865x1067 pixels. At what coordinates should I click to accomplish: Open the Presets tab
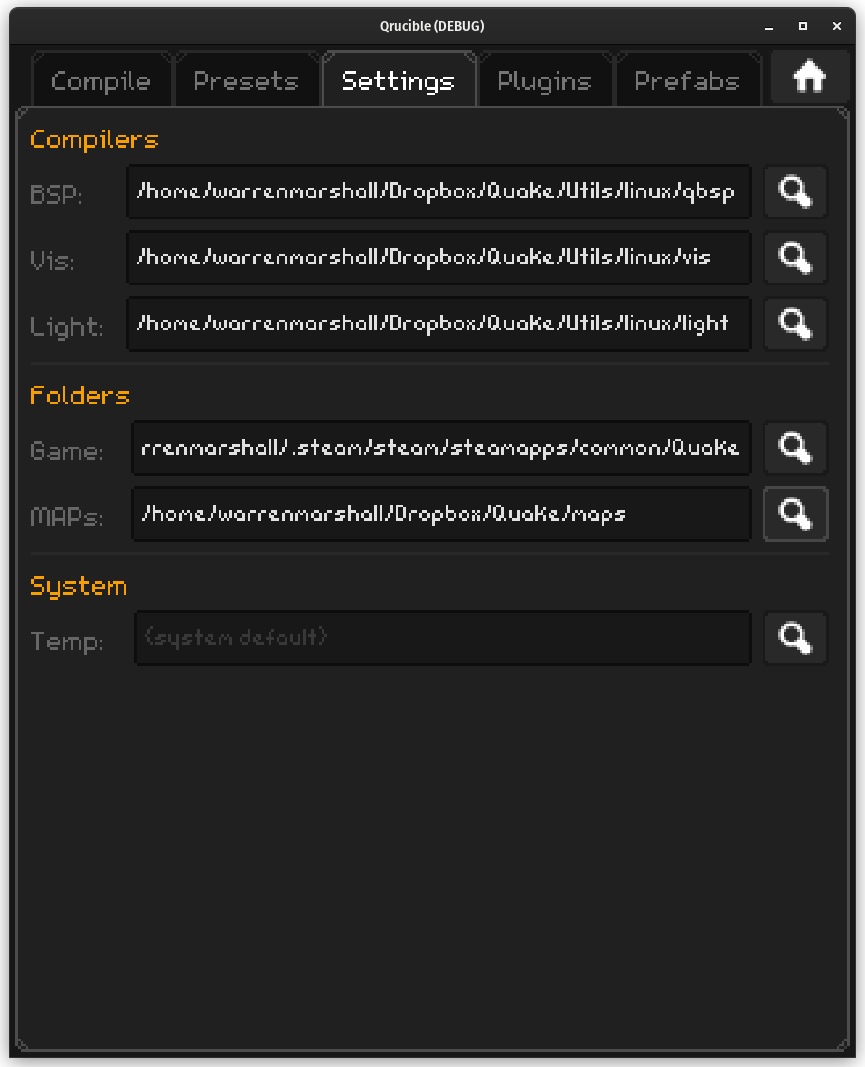point(246,81)
